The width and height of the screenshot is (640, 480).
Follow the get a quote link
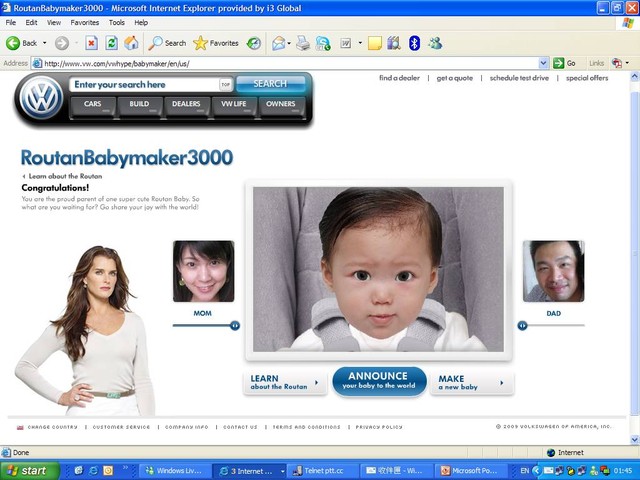click(x=455, y=78)
